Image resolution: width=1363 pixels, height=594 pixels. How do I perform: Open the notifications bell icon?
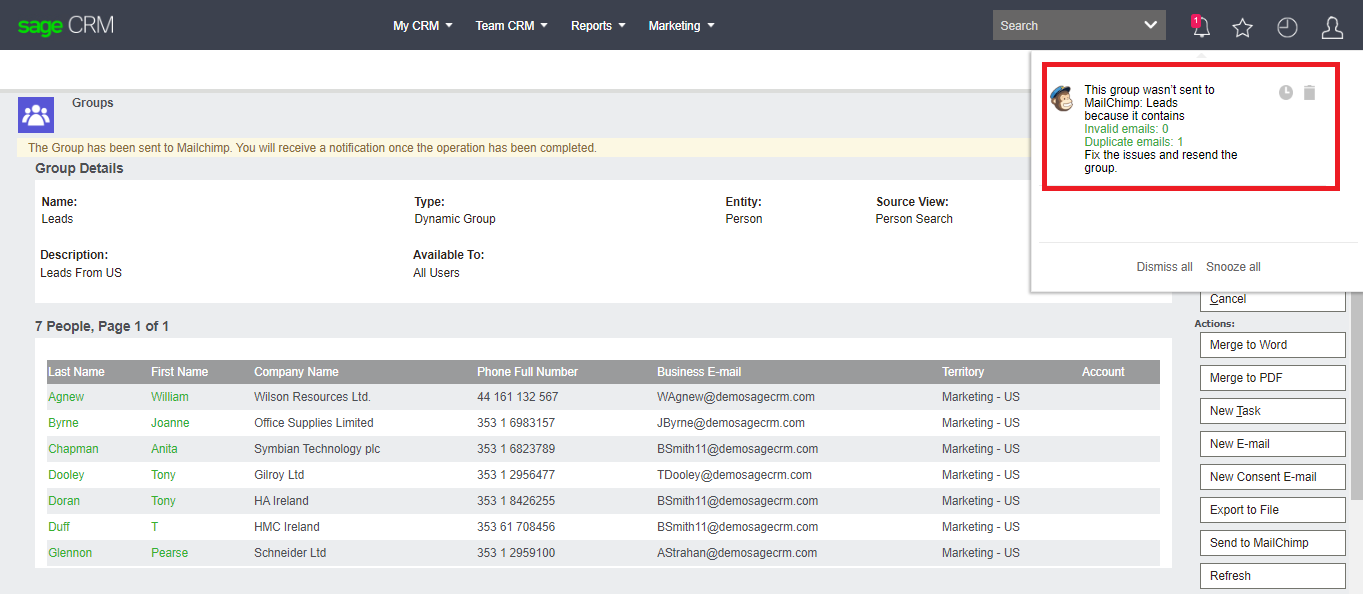coord(1200,27)
